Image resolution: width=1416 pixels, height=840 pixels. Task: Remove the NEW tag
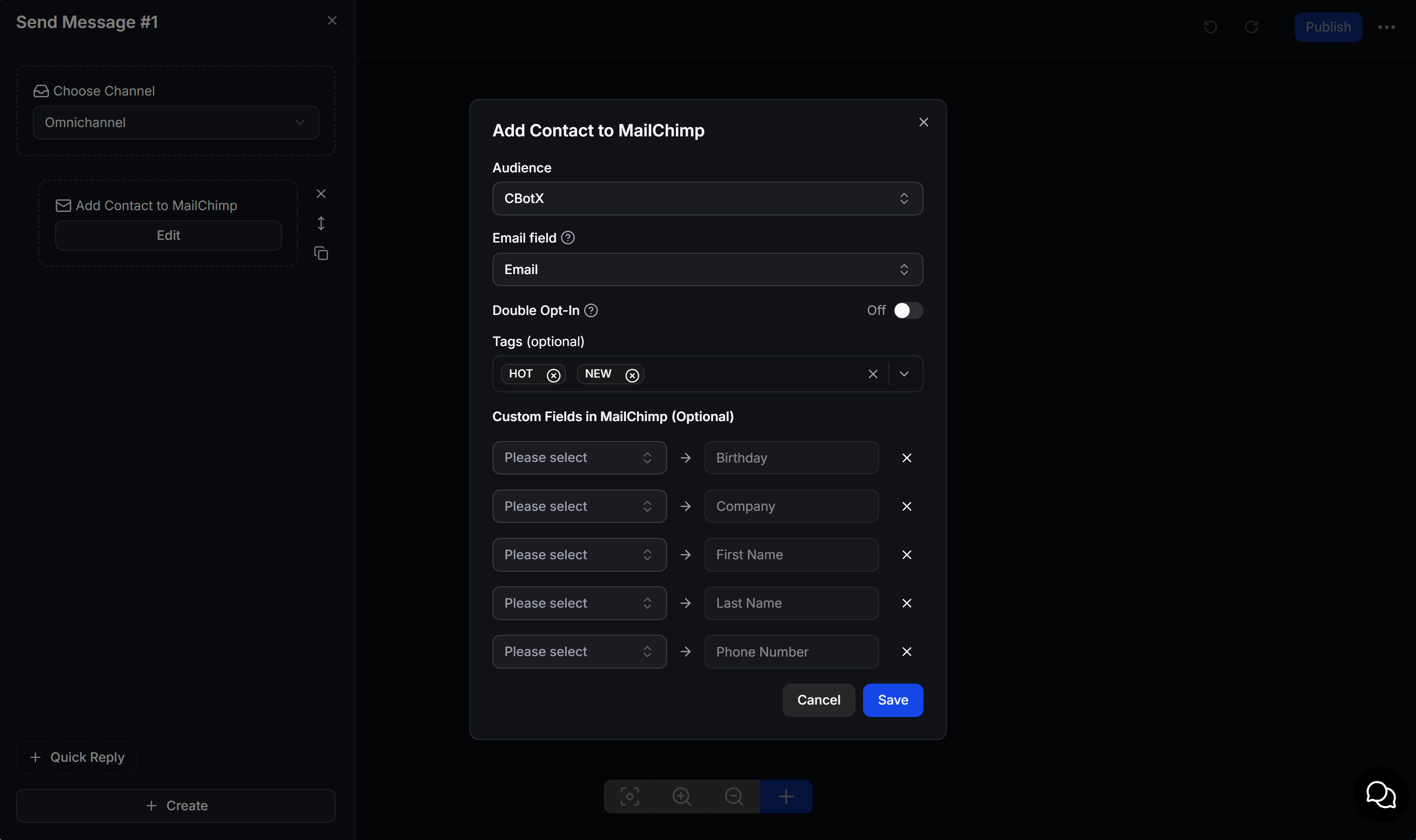632,375
